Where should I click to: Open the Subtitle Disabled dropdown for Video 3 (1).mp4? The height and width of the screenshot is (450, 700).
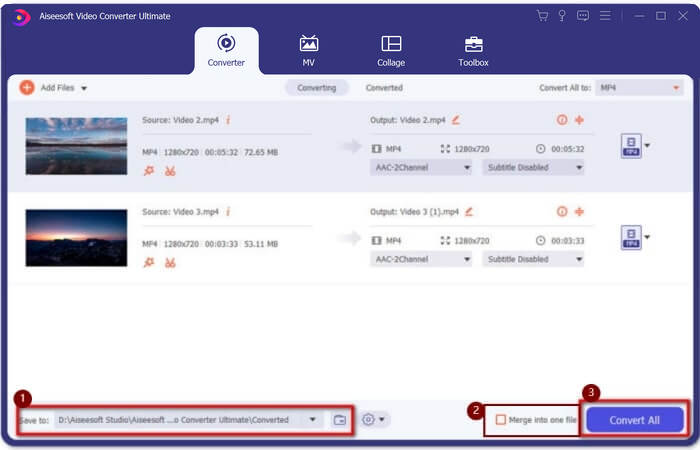(x=533, y=259)
